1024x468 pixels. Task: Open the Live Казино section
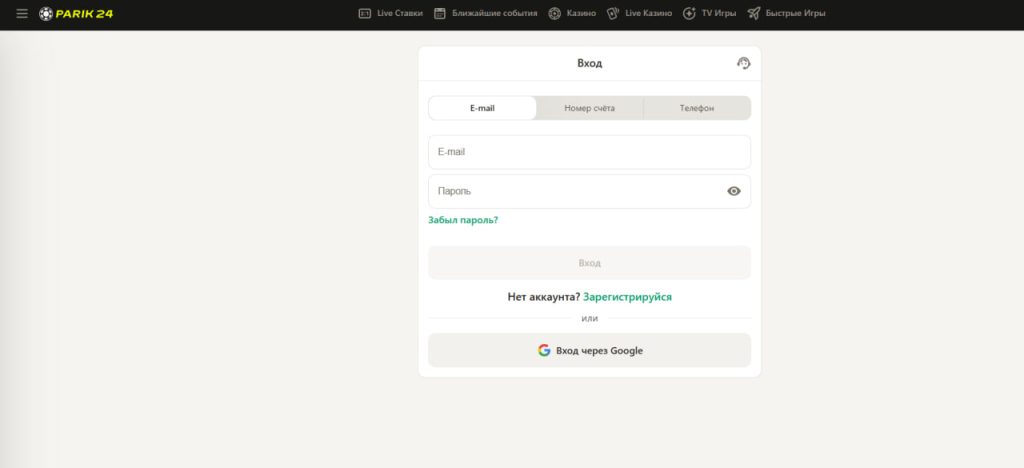(639, 13)
